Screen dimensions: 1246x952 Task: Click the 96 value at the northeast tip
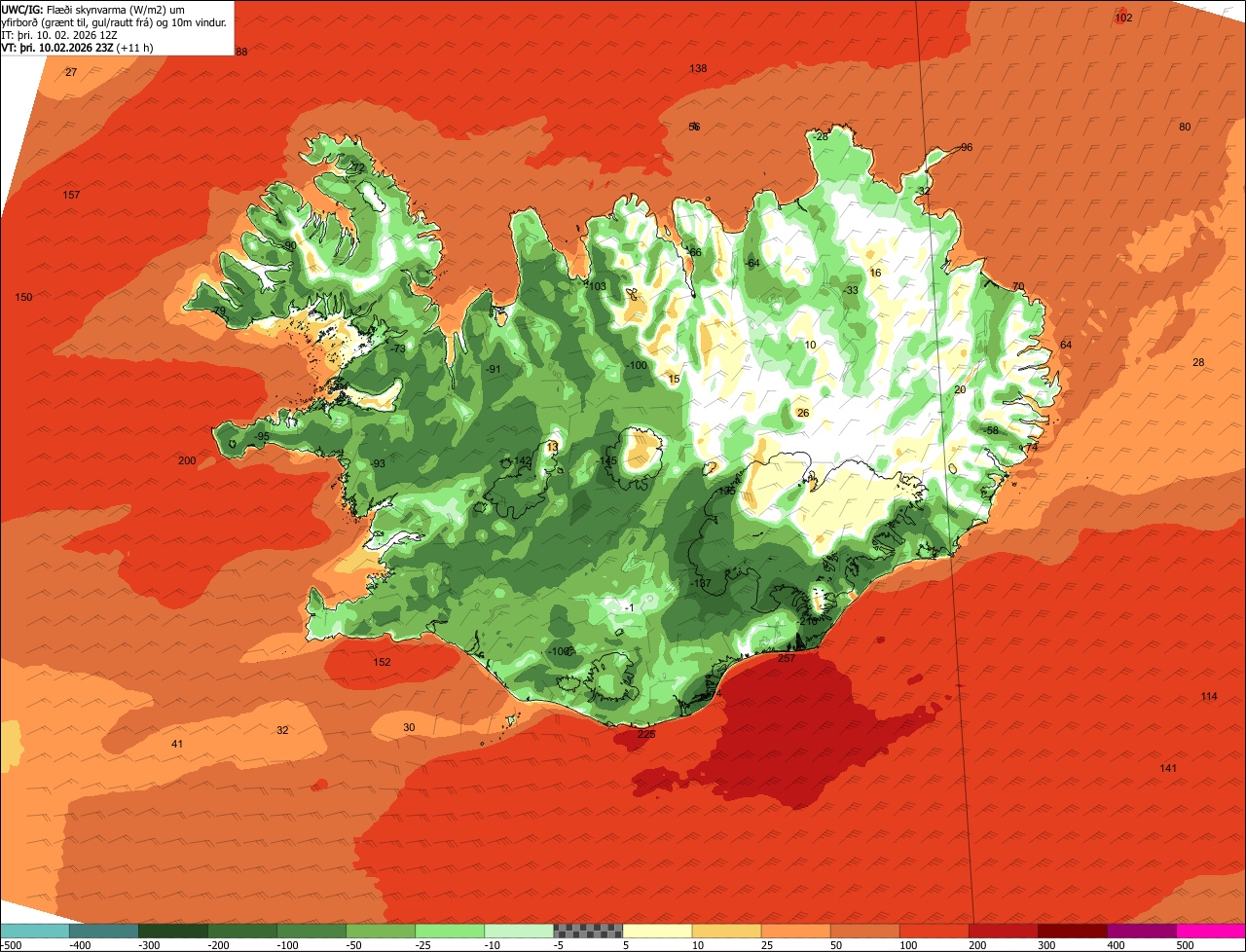(967, 147)
